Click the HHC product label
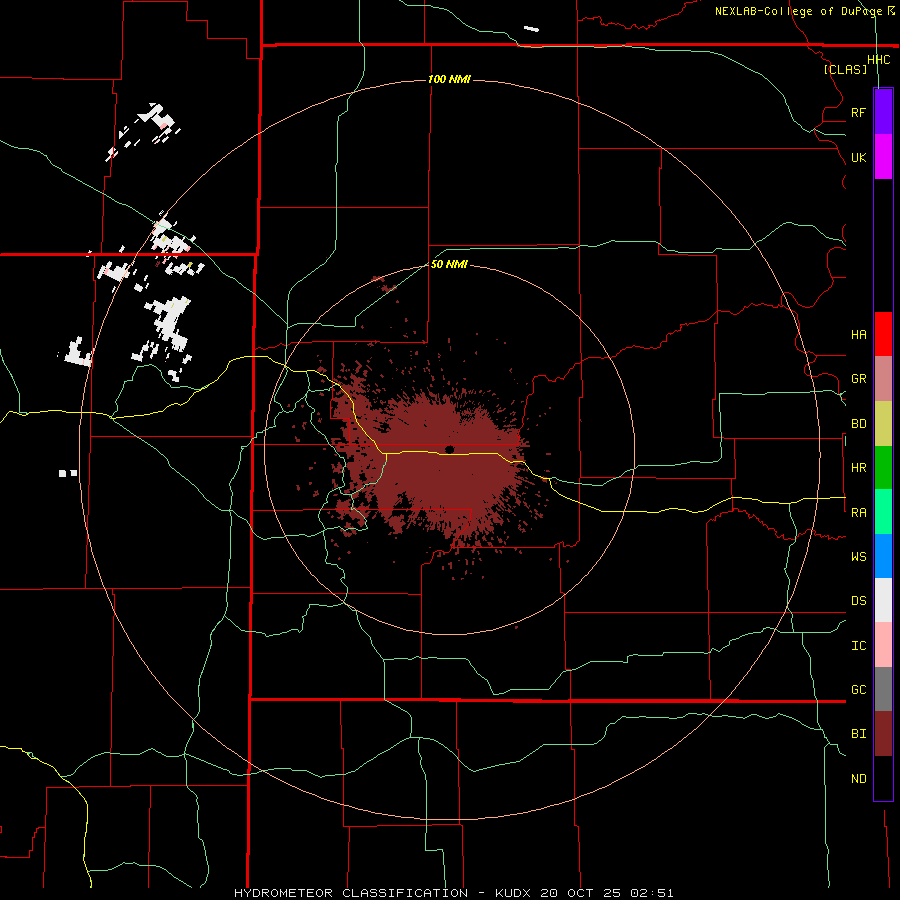 (879, 60)
